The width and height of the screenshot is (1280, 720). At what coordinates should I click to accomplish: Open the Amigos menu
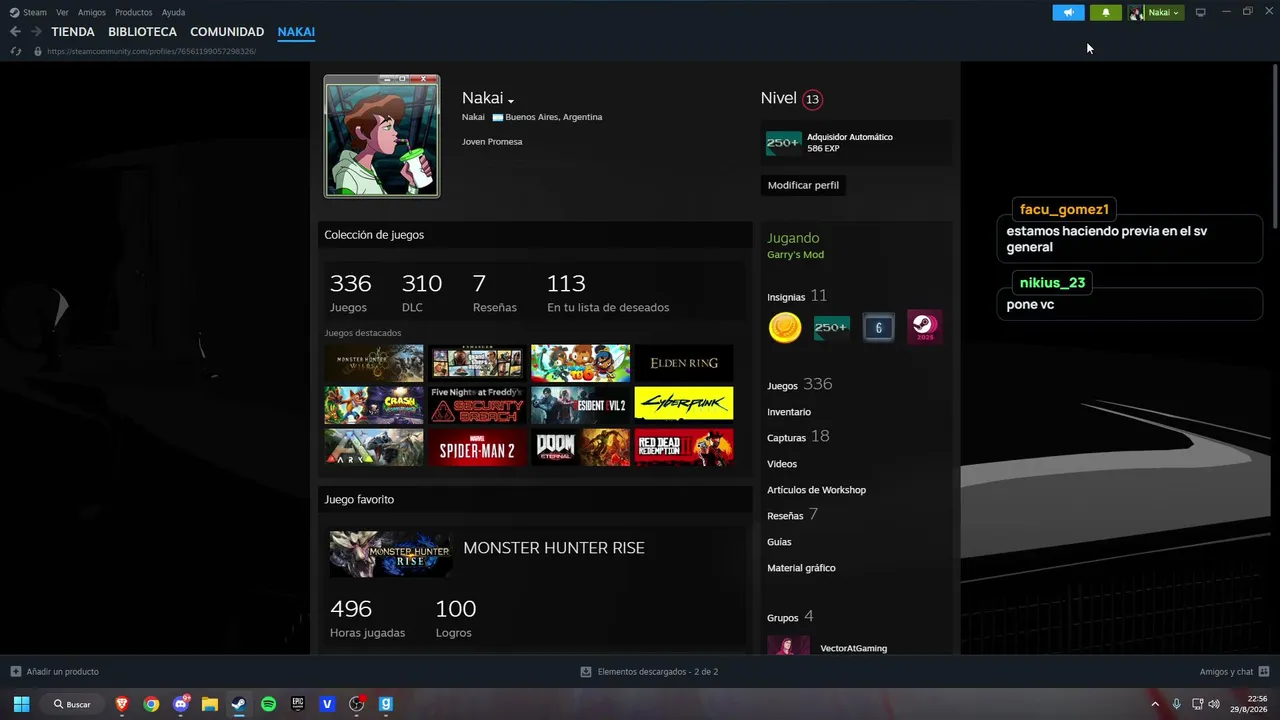click(x=92, y=13)
